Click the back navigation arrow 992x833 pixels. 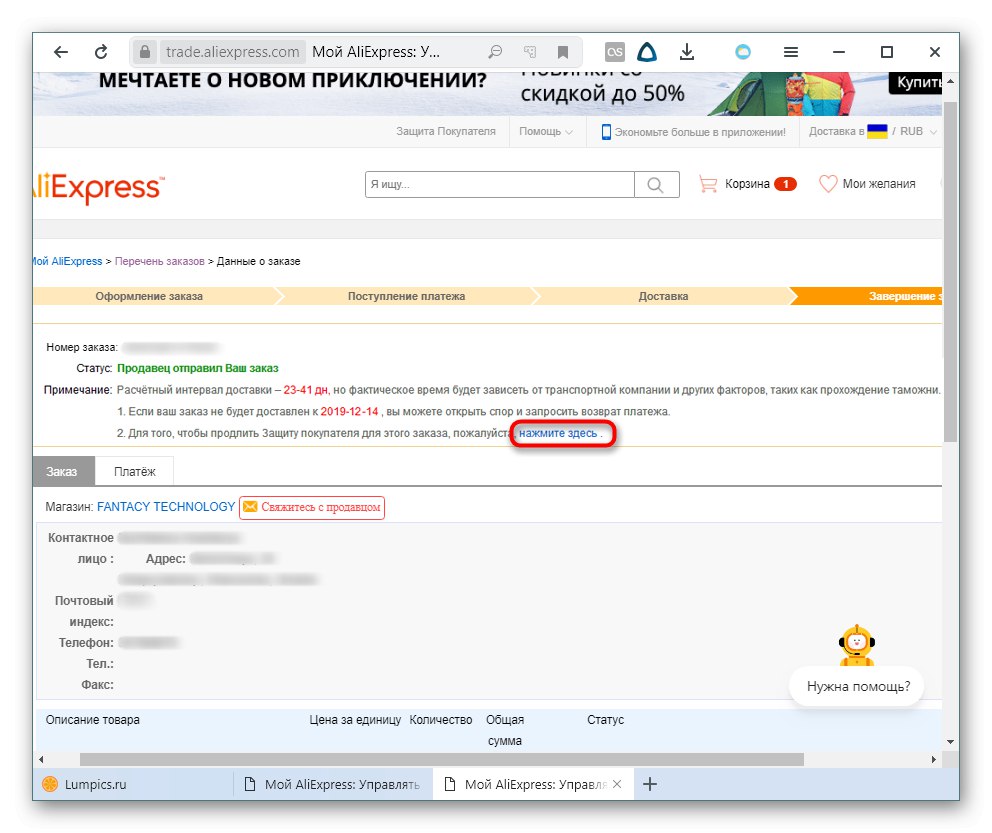(63, 51)
